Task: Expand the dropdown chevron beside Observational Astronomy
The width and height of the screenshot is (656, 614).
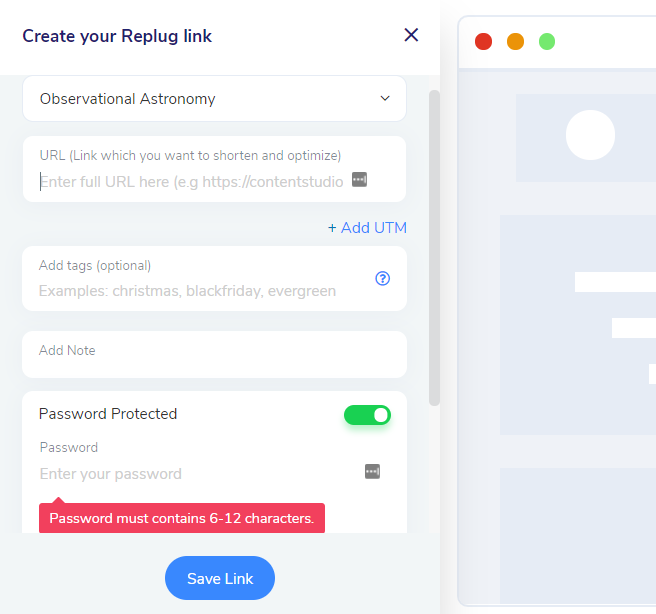Action: [385, 98]
